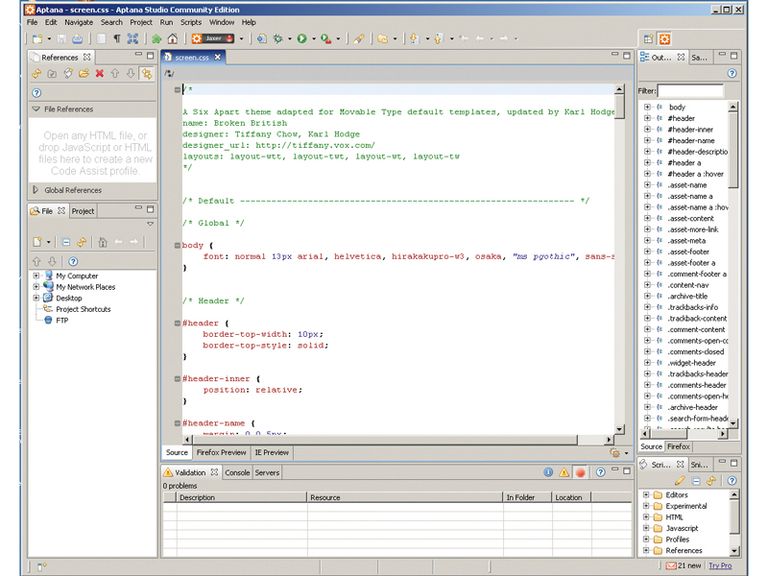The width and height of the screenshot is (768, 576).
Task: Select .asset-content in the outline
Action: [x=691, y=218]
